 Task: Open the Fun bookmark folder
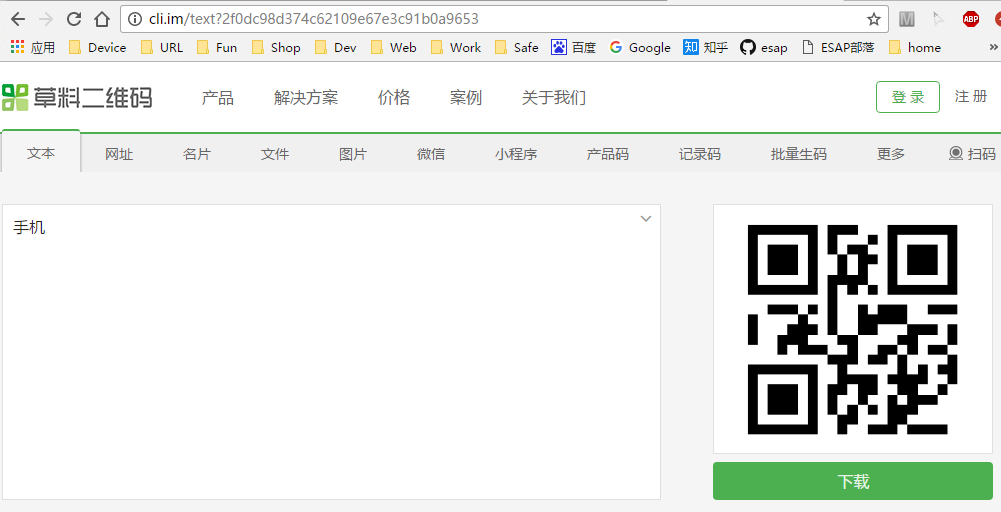[217, 47]
